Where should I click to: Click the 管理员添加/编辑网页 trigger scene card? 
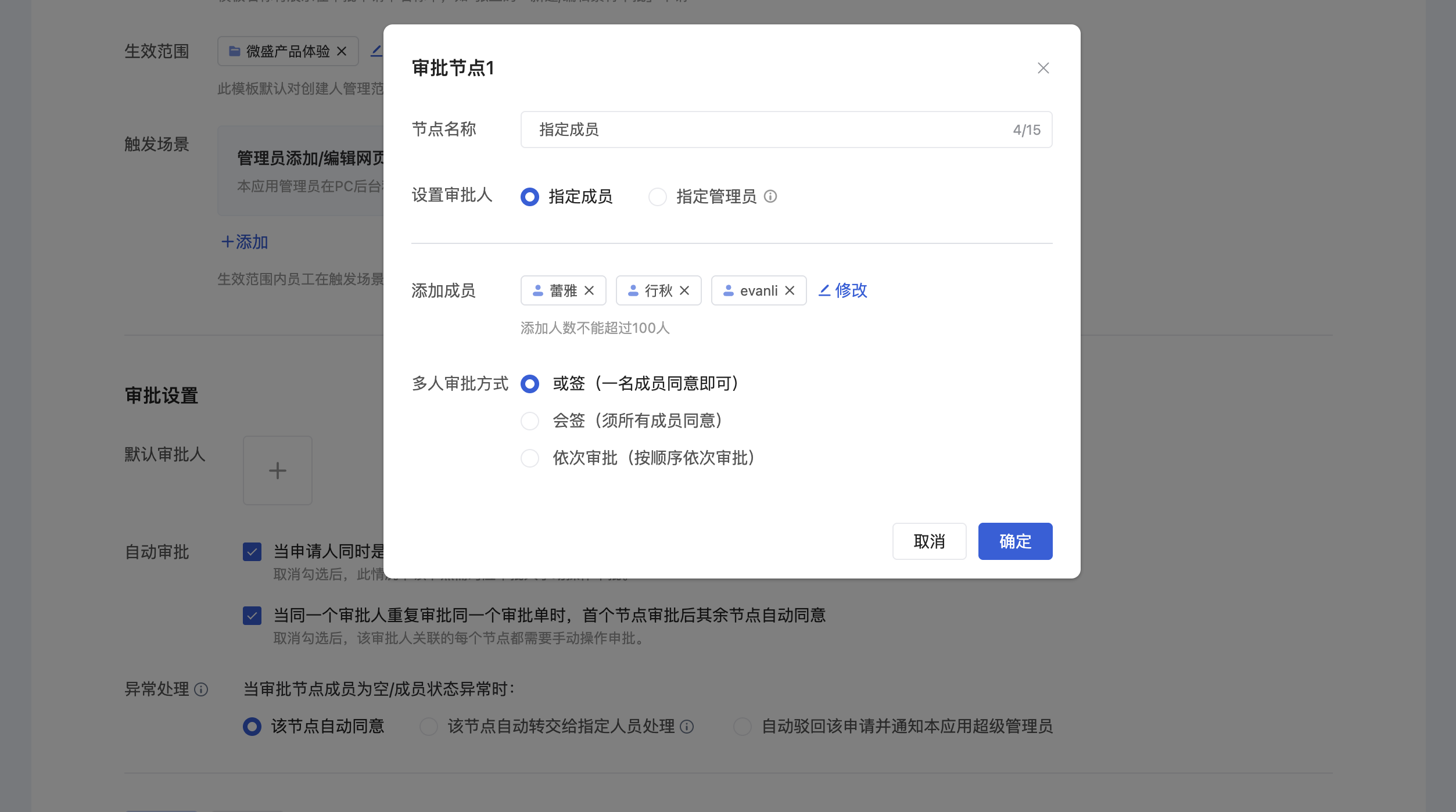300,171
